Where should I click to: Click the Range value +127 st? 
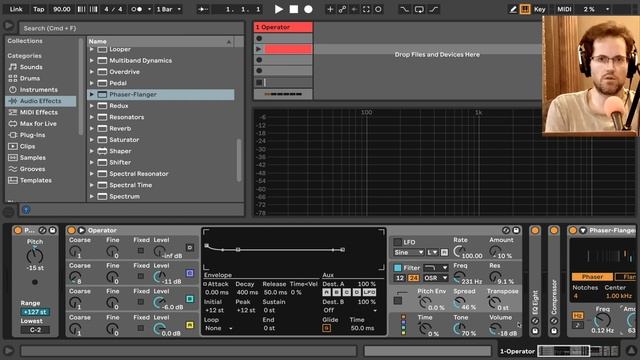pyautogui.click(x=35, y=312)
